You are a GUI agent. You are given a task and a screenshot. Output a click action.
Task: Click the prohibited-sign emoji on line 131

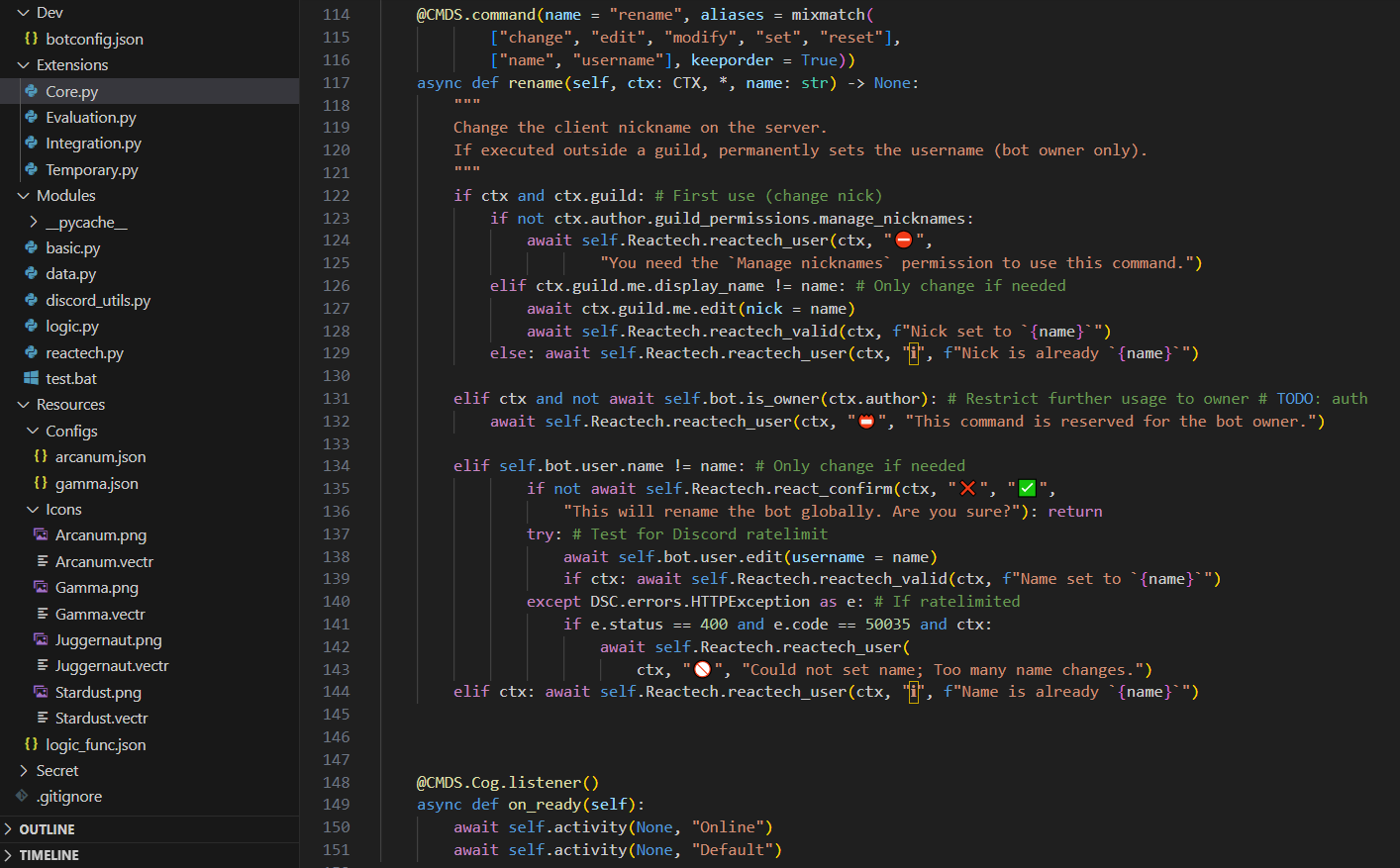(x=866, y=420)
